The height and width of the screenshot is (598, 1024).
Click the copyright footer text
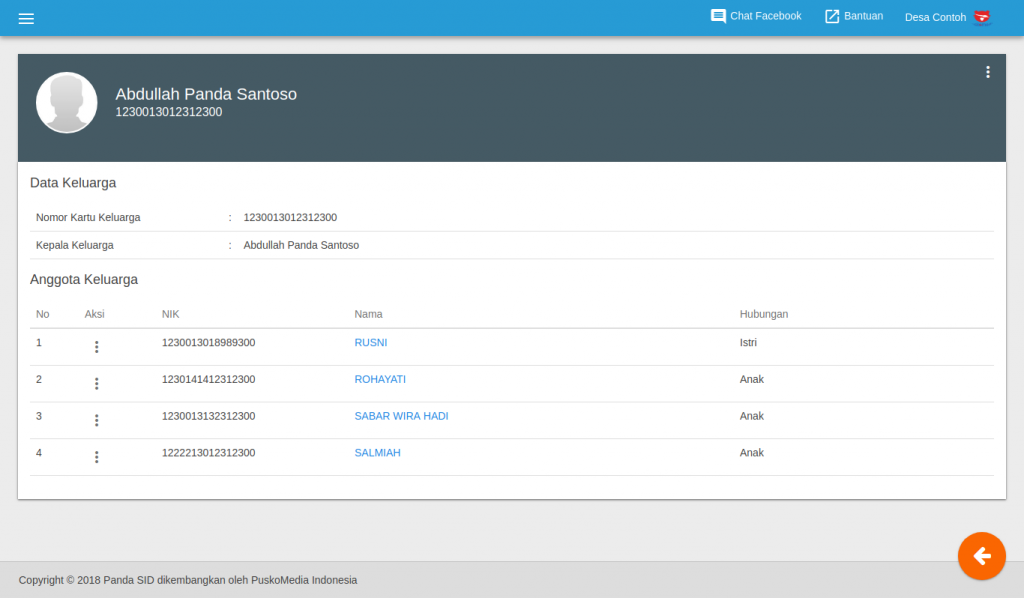coord(188,580)
